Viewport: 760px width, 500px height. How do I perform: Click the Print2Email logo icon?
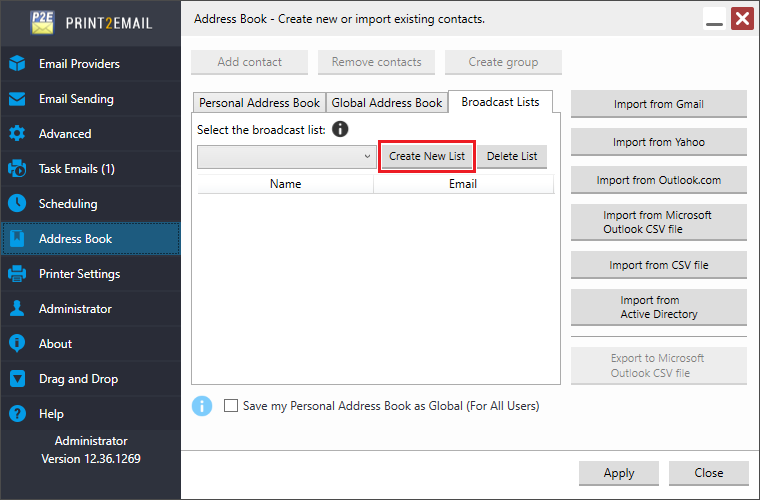point(42,22)
